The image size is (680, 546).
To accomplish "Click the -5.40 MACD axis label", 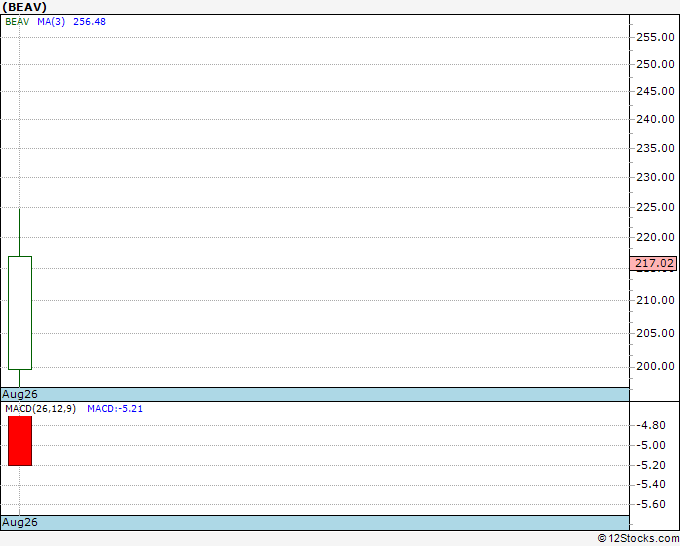I will click(651, 484).
